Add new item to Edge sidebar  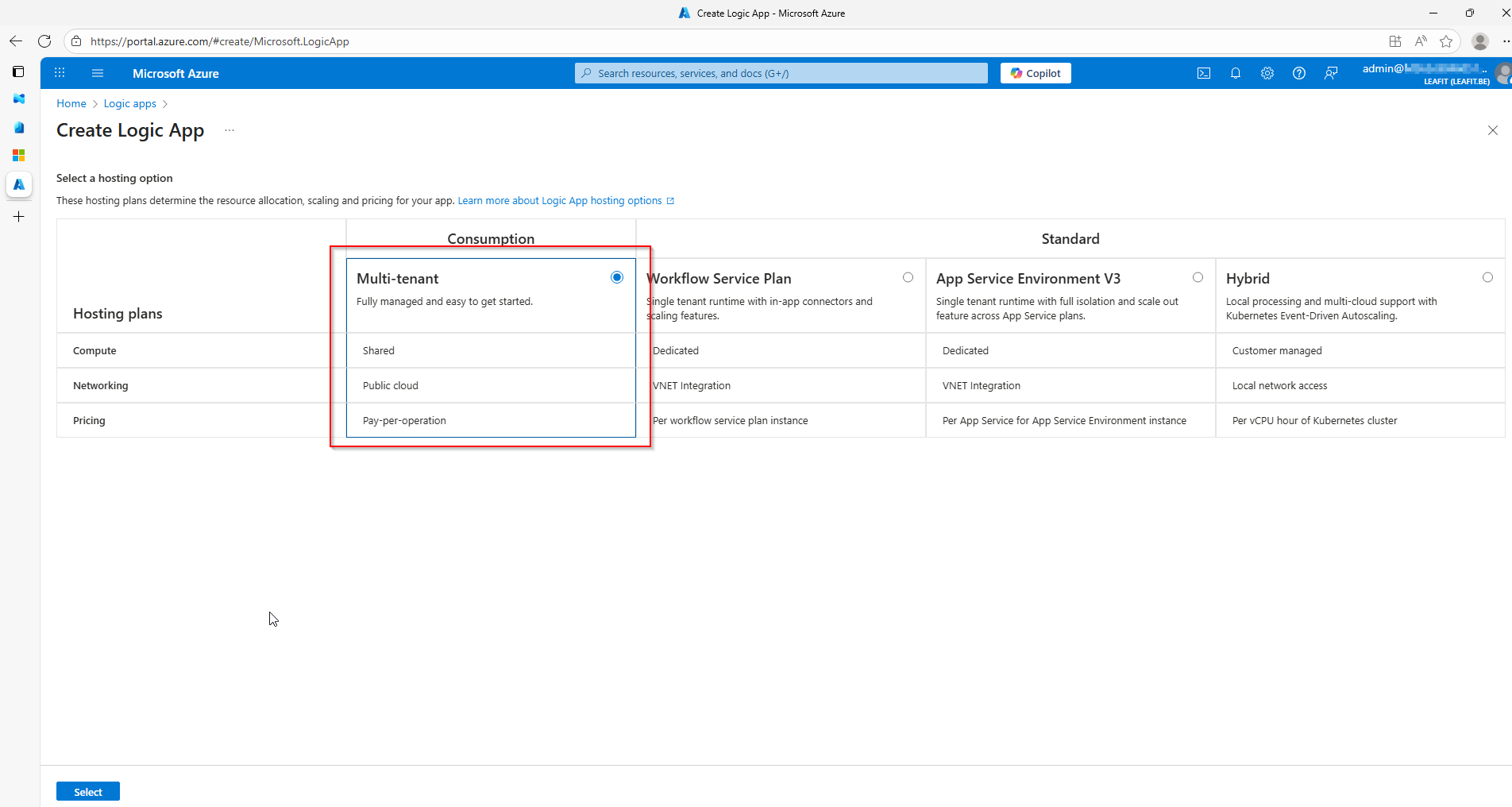pos(19,217)
